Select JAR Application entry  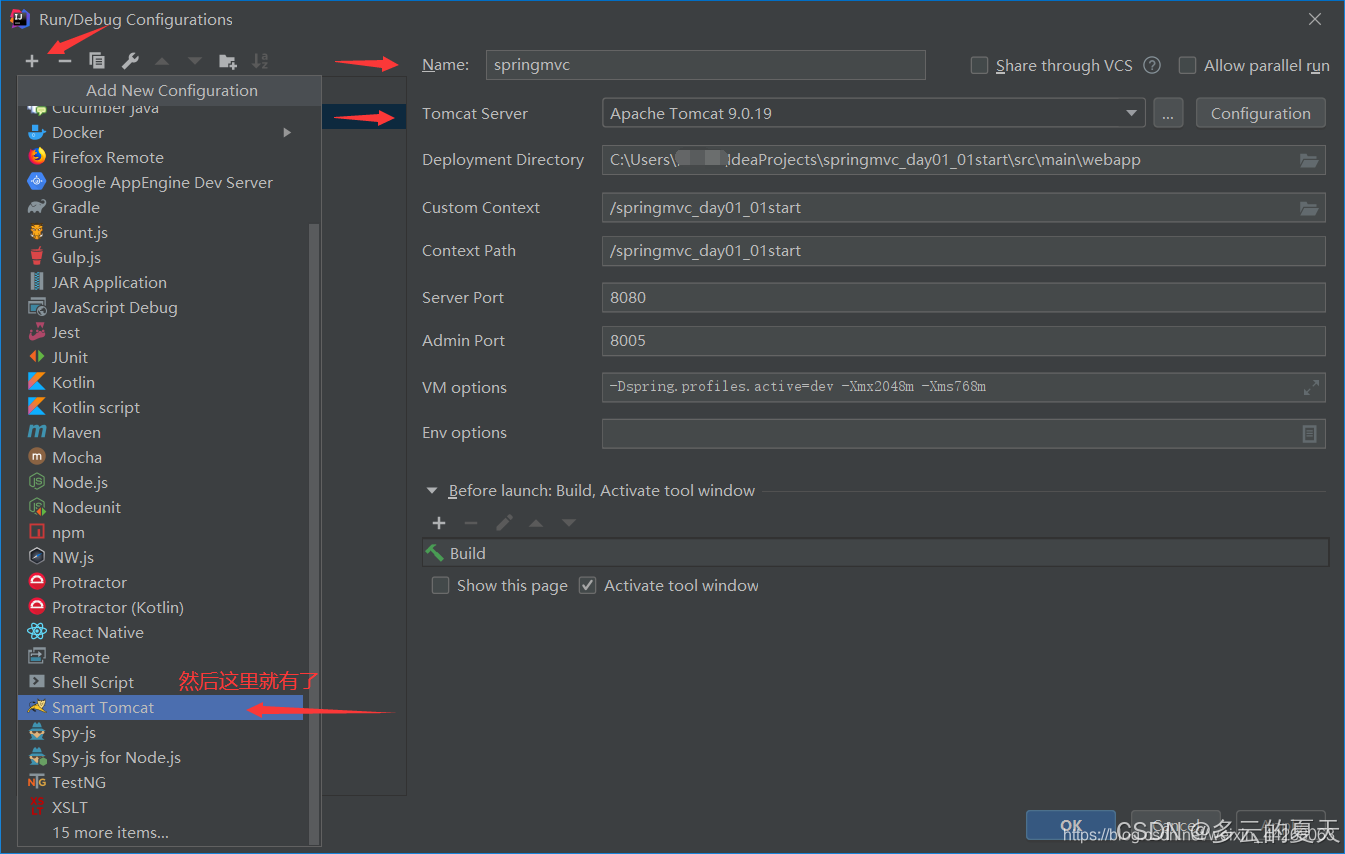coord(160,282)
